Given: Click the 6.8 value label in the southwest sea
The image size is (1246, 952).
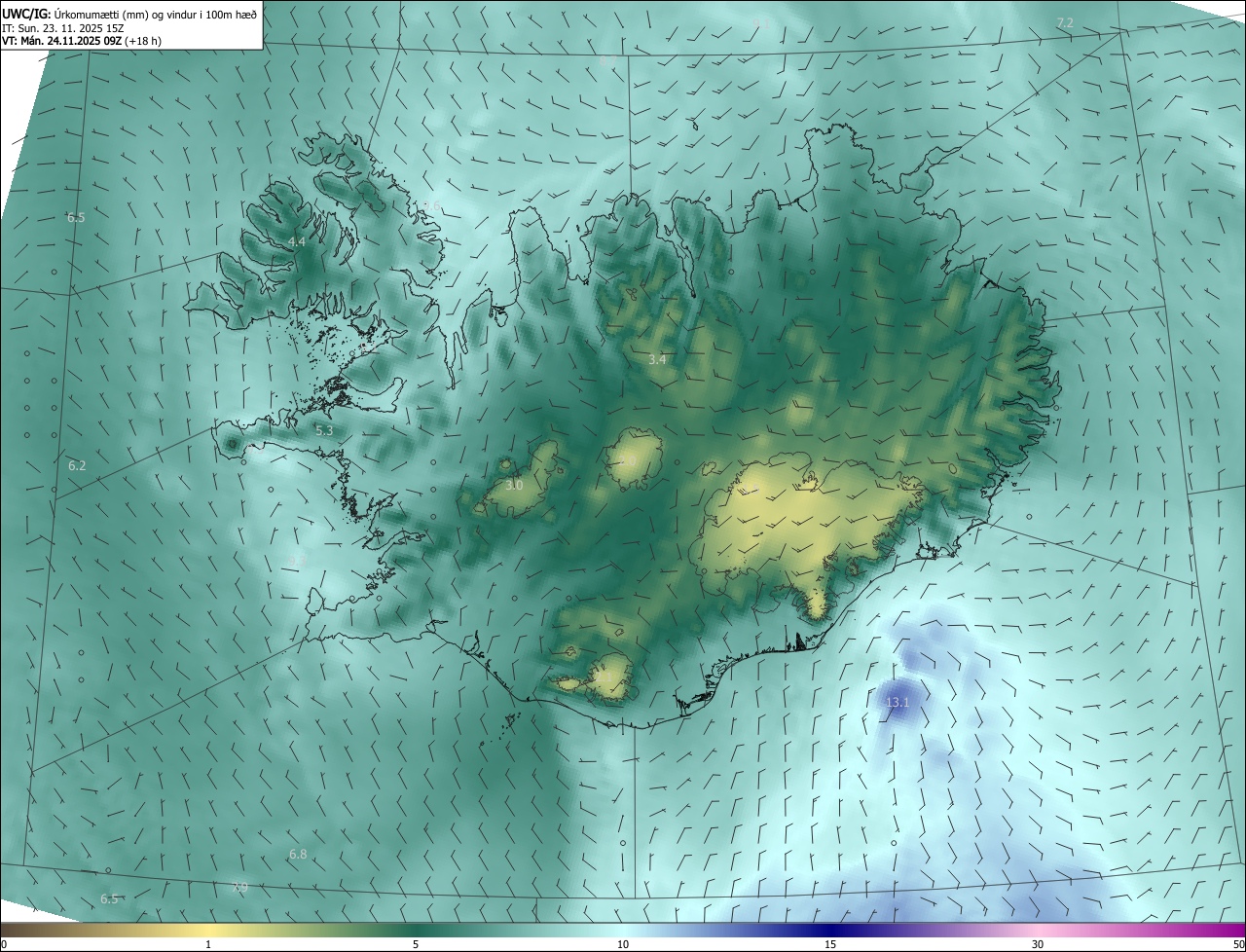Looking at the screenshot, I should point(298,854).
